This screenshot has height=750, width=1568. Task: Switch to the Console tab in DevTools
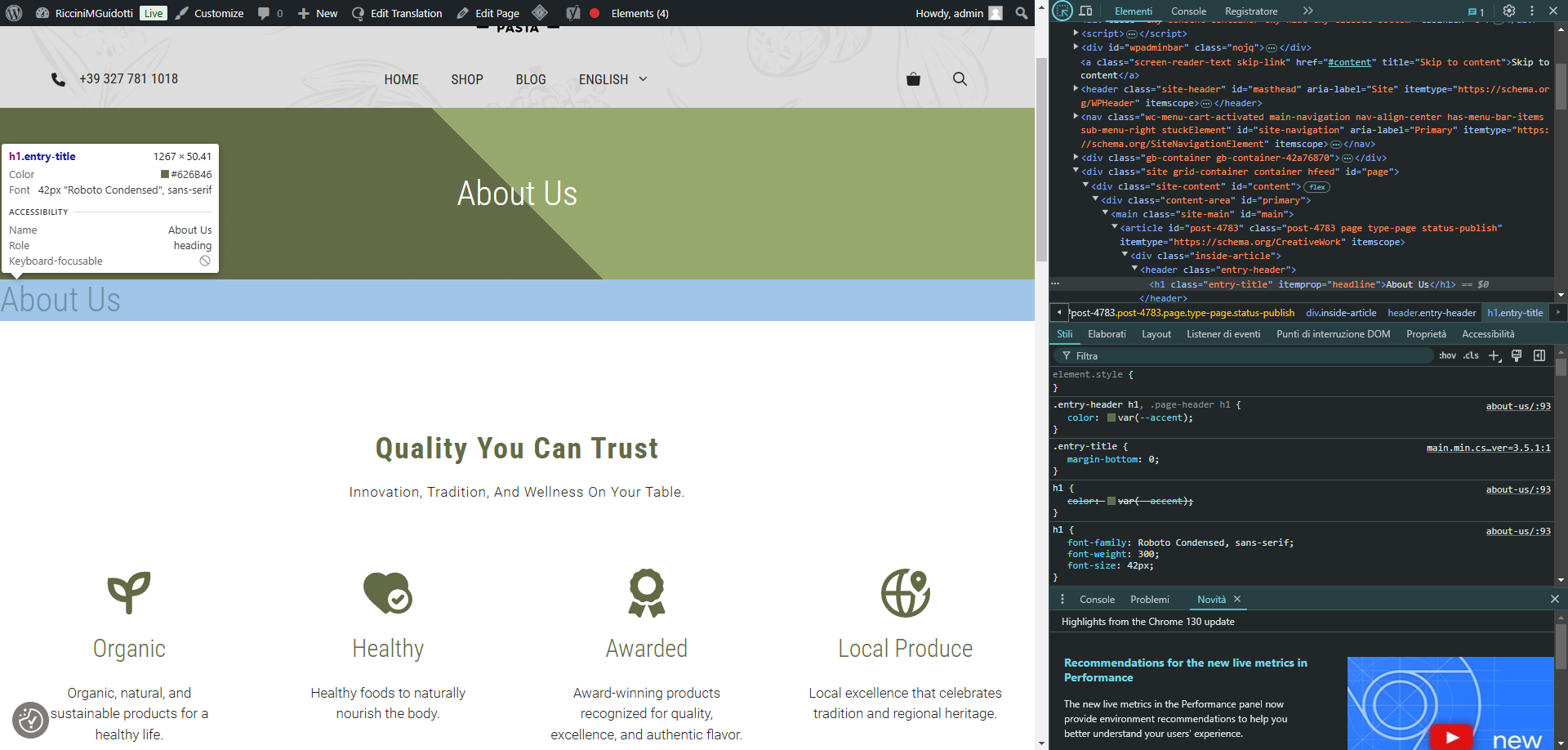click(1188, 11)
